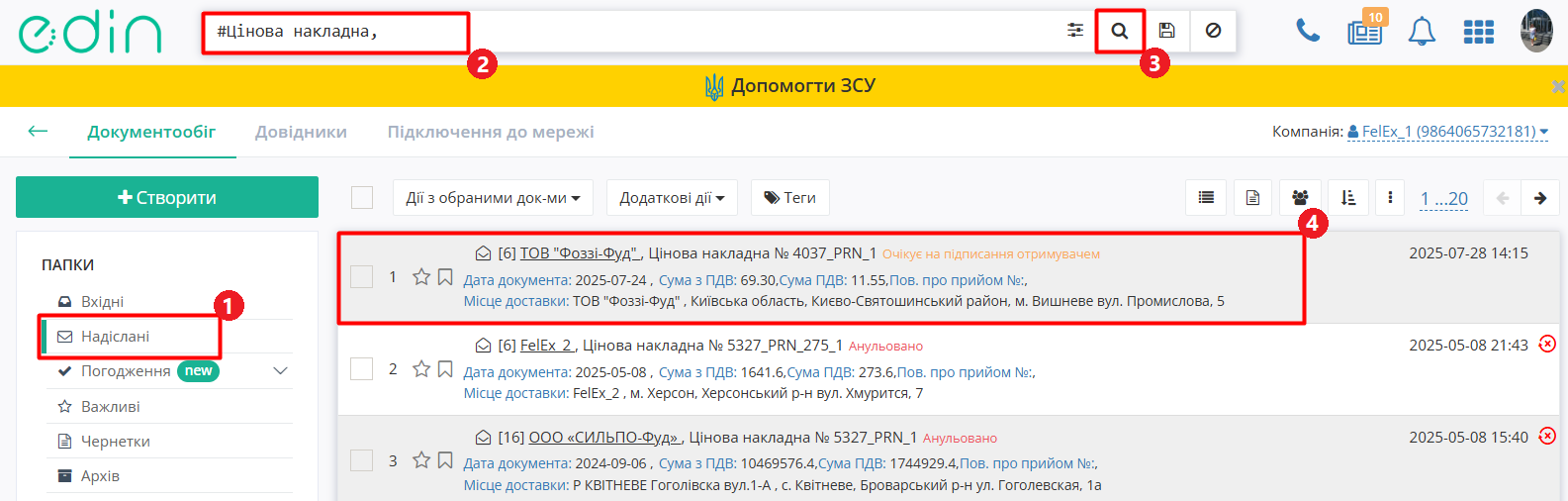Image resolution: width=1568 pixels, height=501 pixels.
Task: Open the Документообіг tab
Action: click(151, 132)
